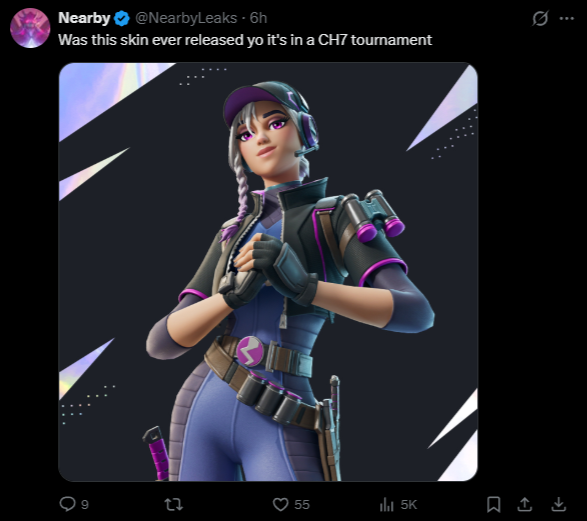Click the 5K views count

point(409,505)
